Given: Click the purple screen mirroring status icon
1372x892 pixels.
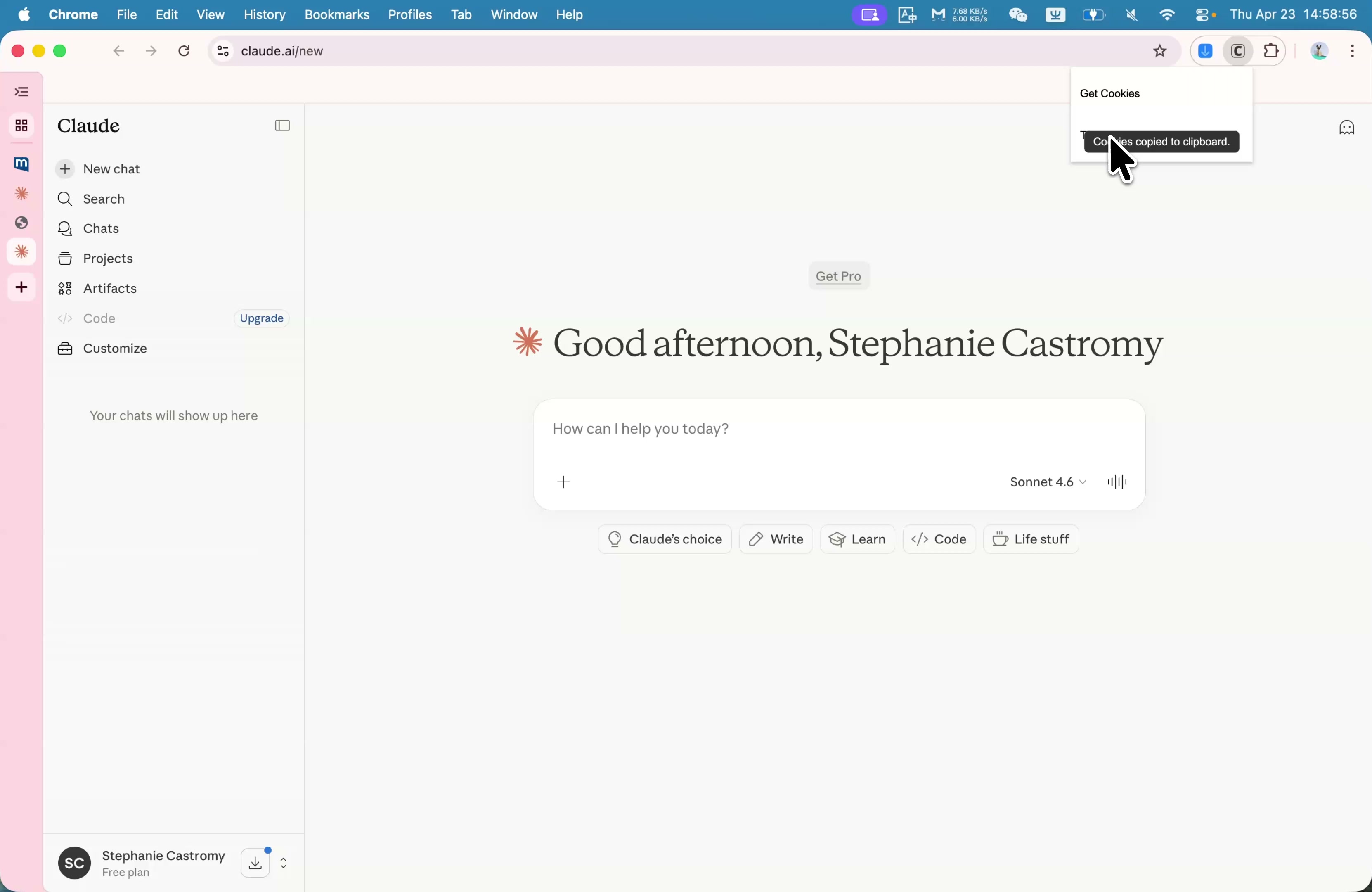Looking at the screenshot, I should point(869,15).
